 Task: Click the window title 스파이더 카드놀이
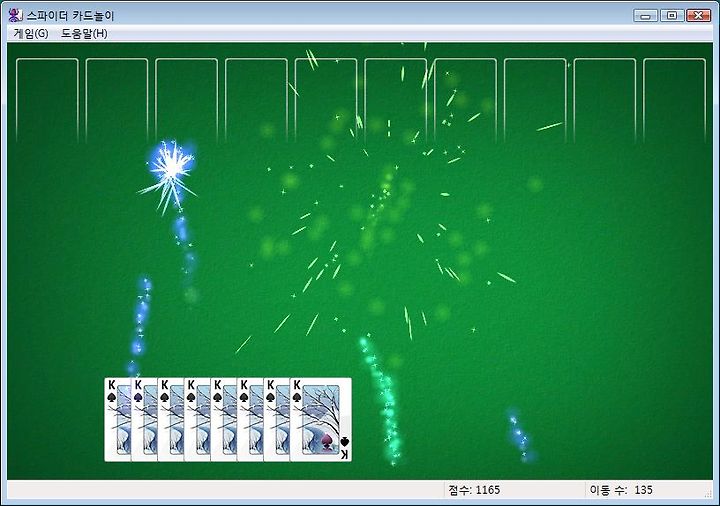click(x=70, y=16)
